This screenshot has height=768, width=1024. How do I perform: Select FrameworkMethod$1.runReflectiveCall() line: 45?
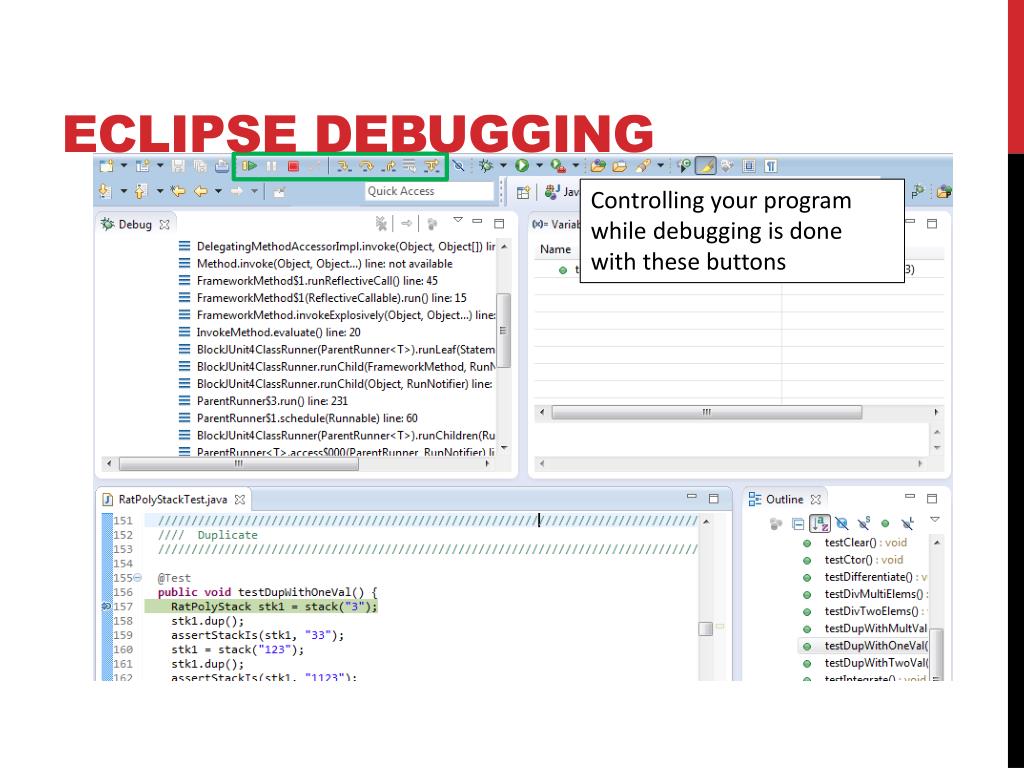point(317,281)
